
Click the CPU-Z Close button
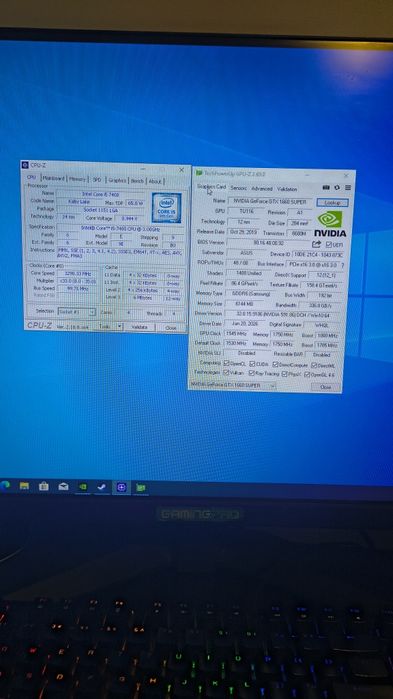point(171,328)
